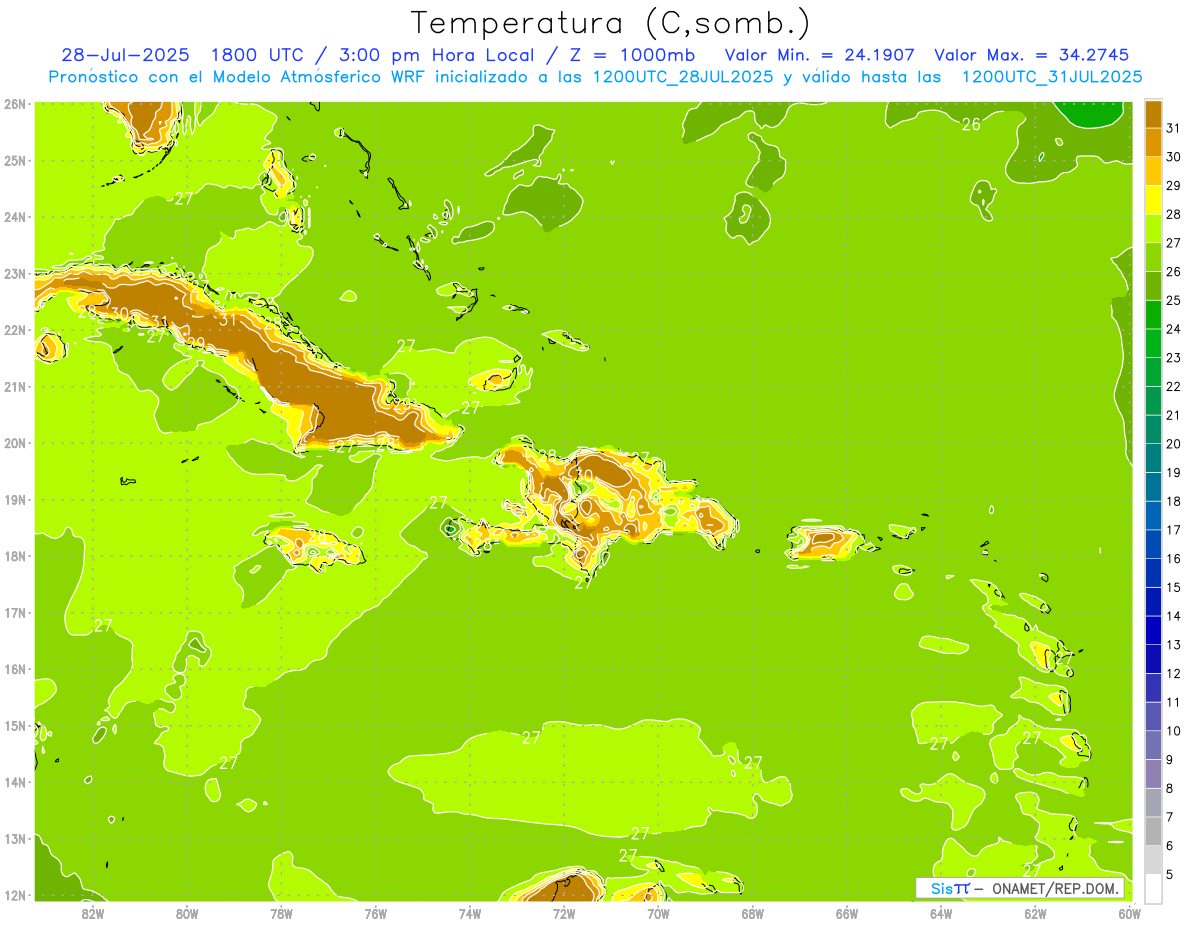Click the "25N" latitude axis label
This screenshot has height=927, width=1200.
(x=15, y=160)
